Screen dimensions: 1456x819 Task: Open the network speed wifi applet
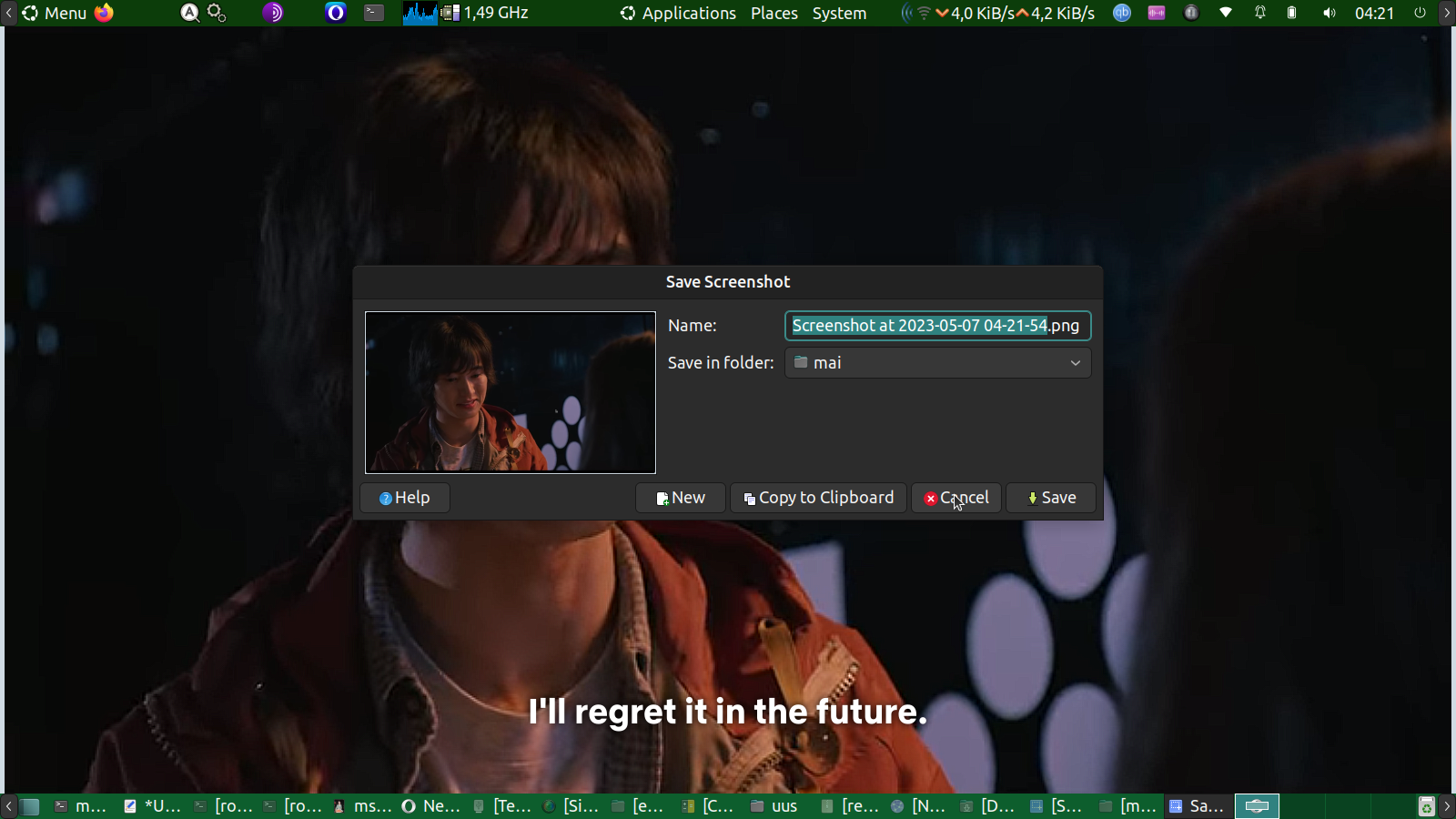pos(997,13)
